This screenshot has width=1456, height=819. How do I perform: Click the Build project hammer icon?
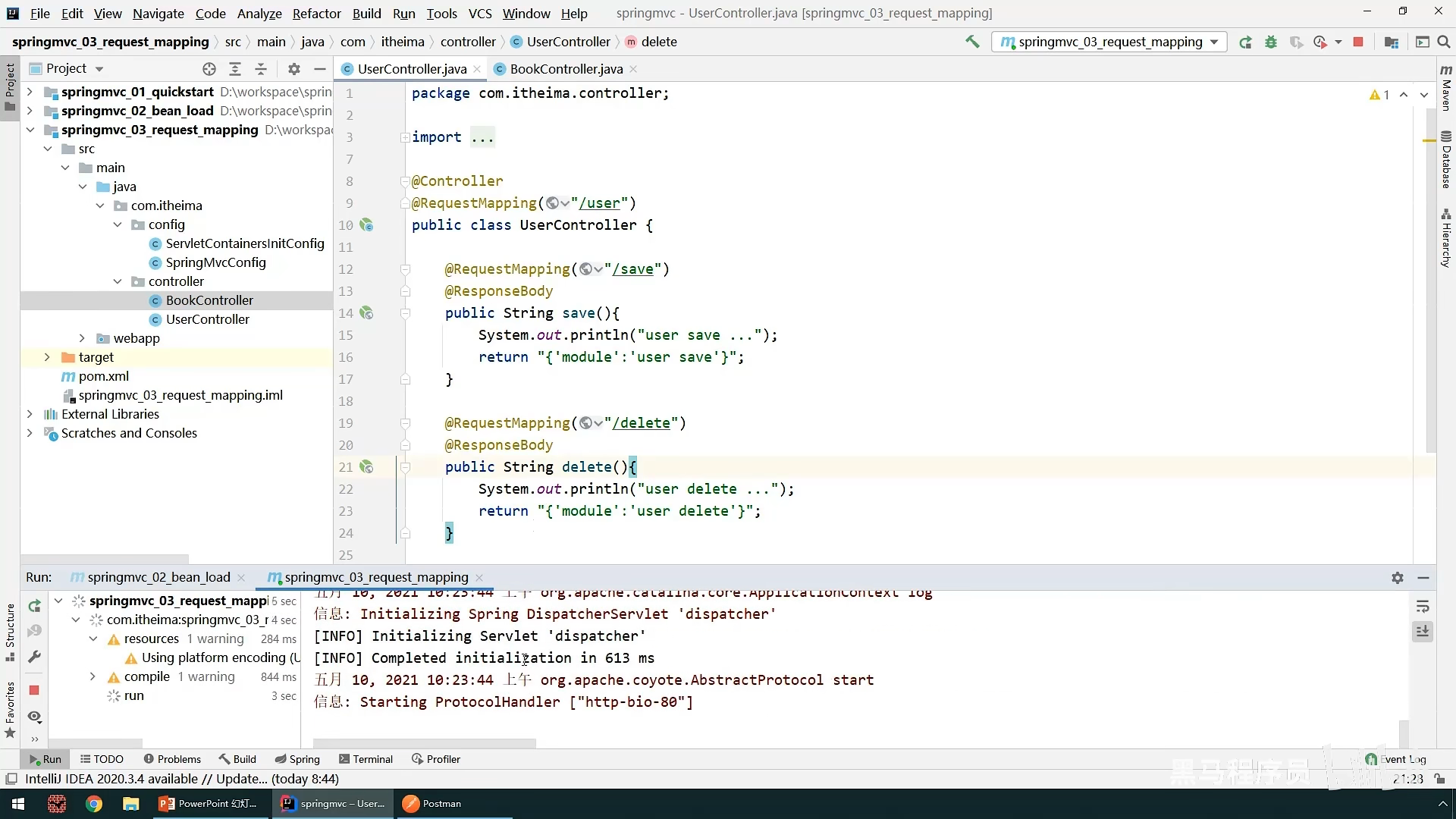coord(972,42)
